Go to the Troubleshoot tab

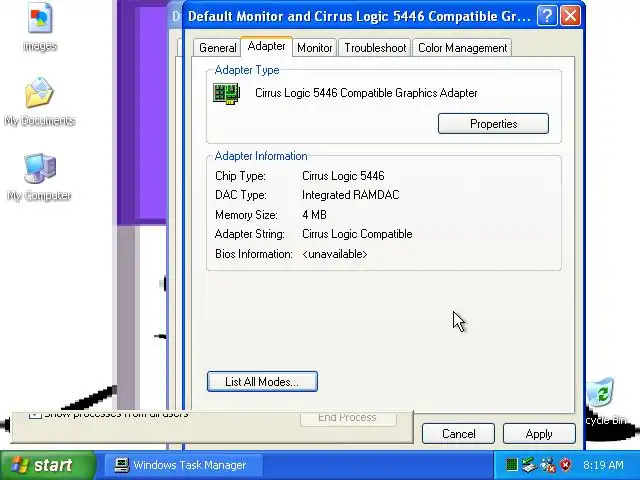pos(375,48)
